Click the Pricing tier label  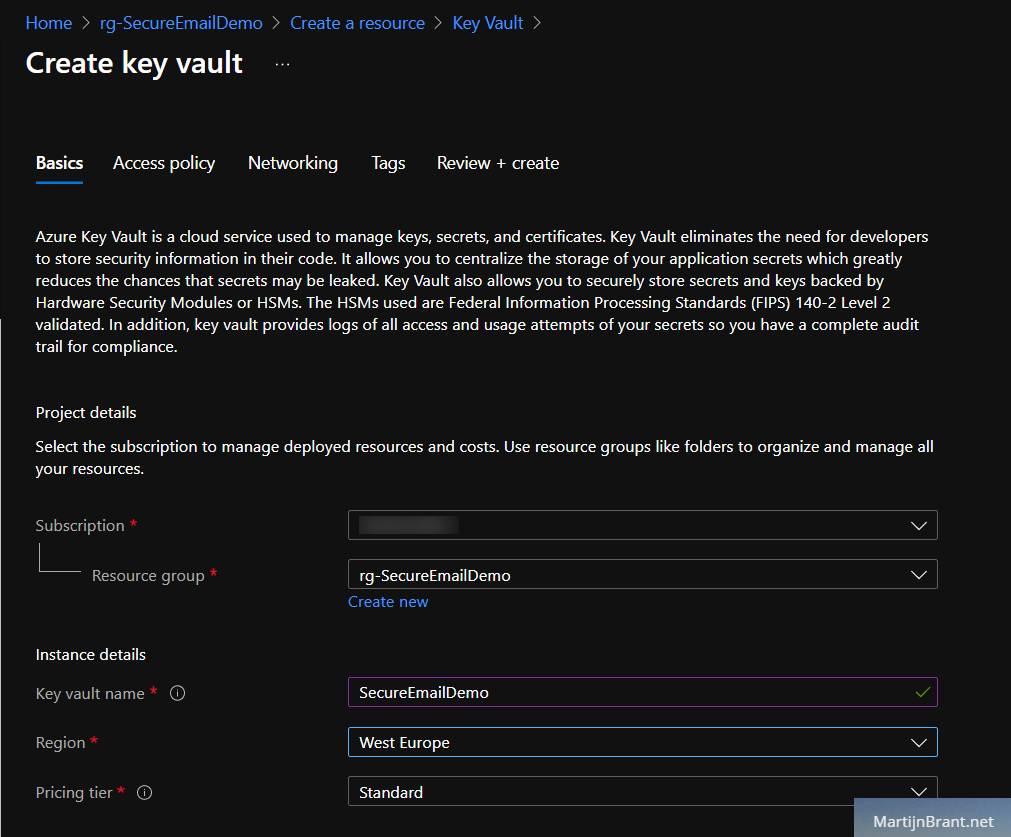pos(74,793)
